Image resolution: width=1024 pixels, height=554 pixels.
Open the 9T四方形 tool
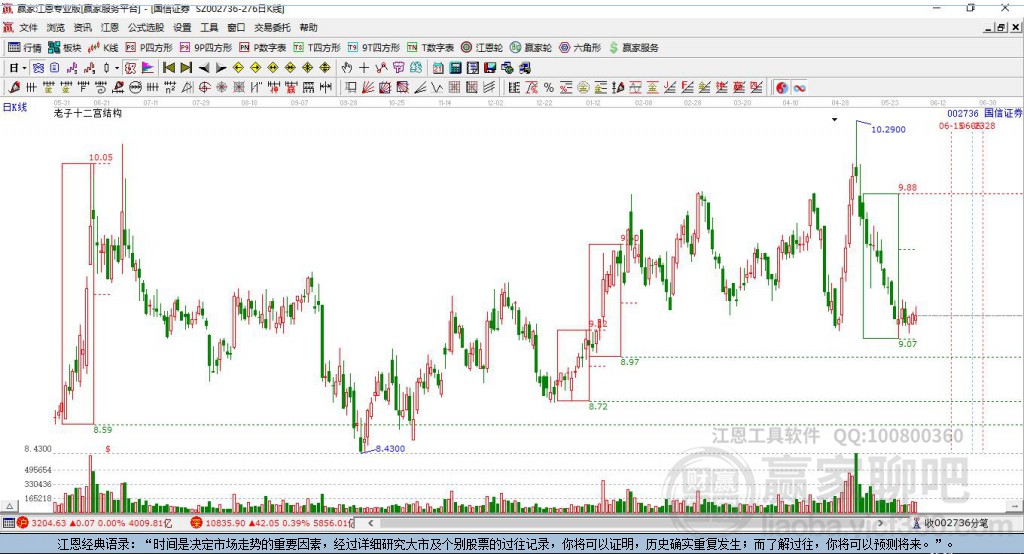374,48
